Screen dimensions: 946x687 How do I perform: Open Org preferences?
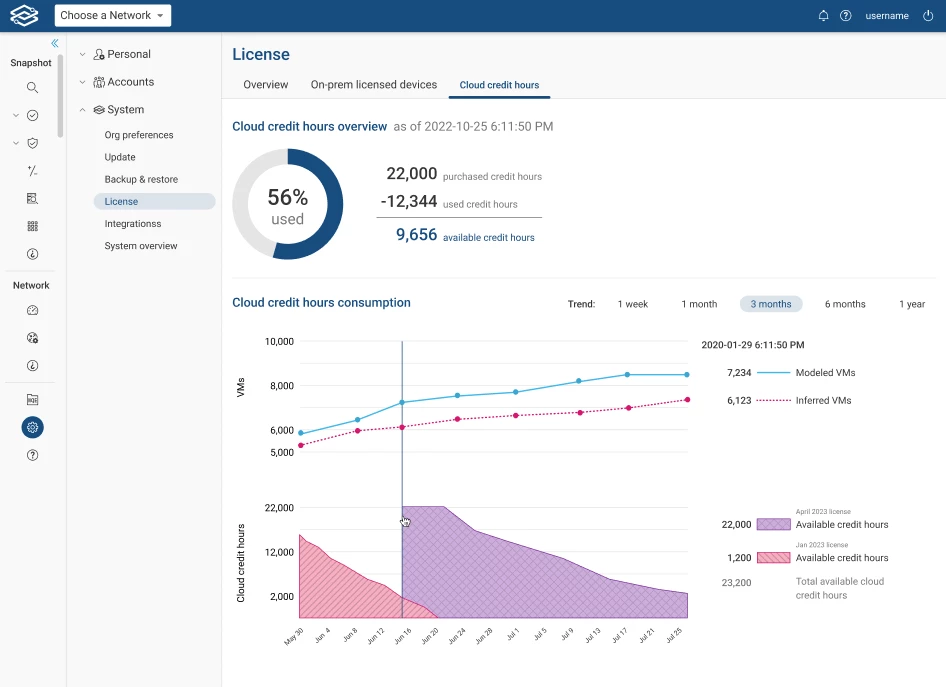coord(139,135)
